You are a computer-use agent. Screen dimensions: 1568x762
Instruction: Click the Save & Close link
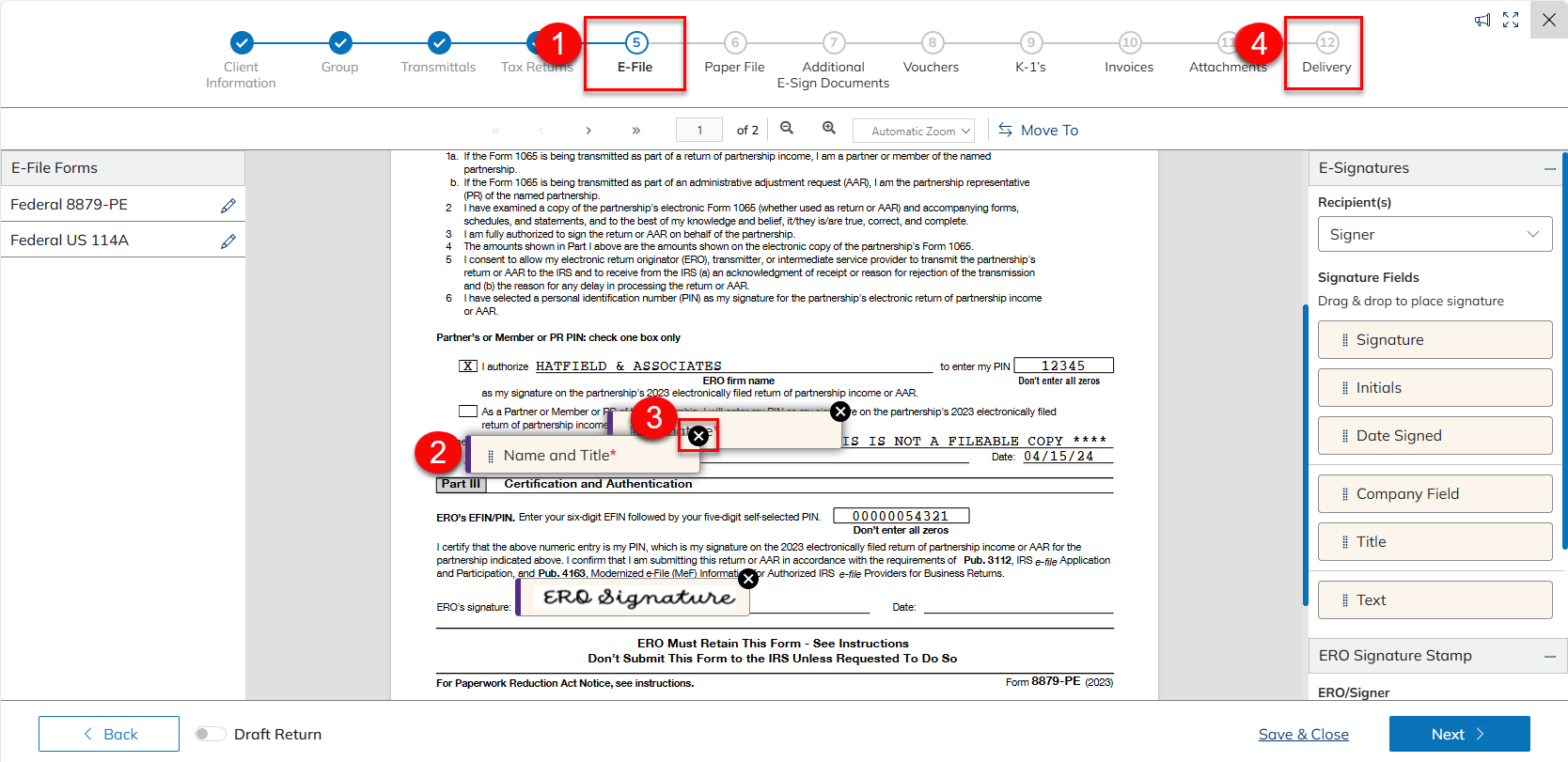tap(1303, 735)
